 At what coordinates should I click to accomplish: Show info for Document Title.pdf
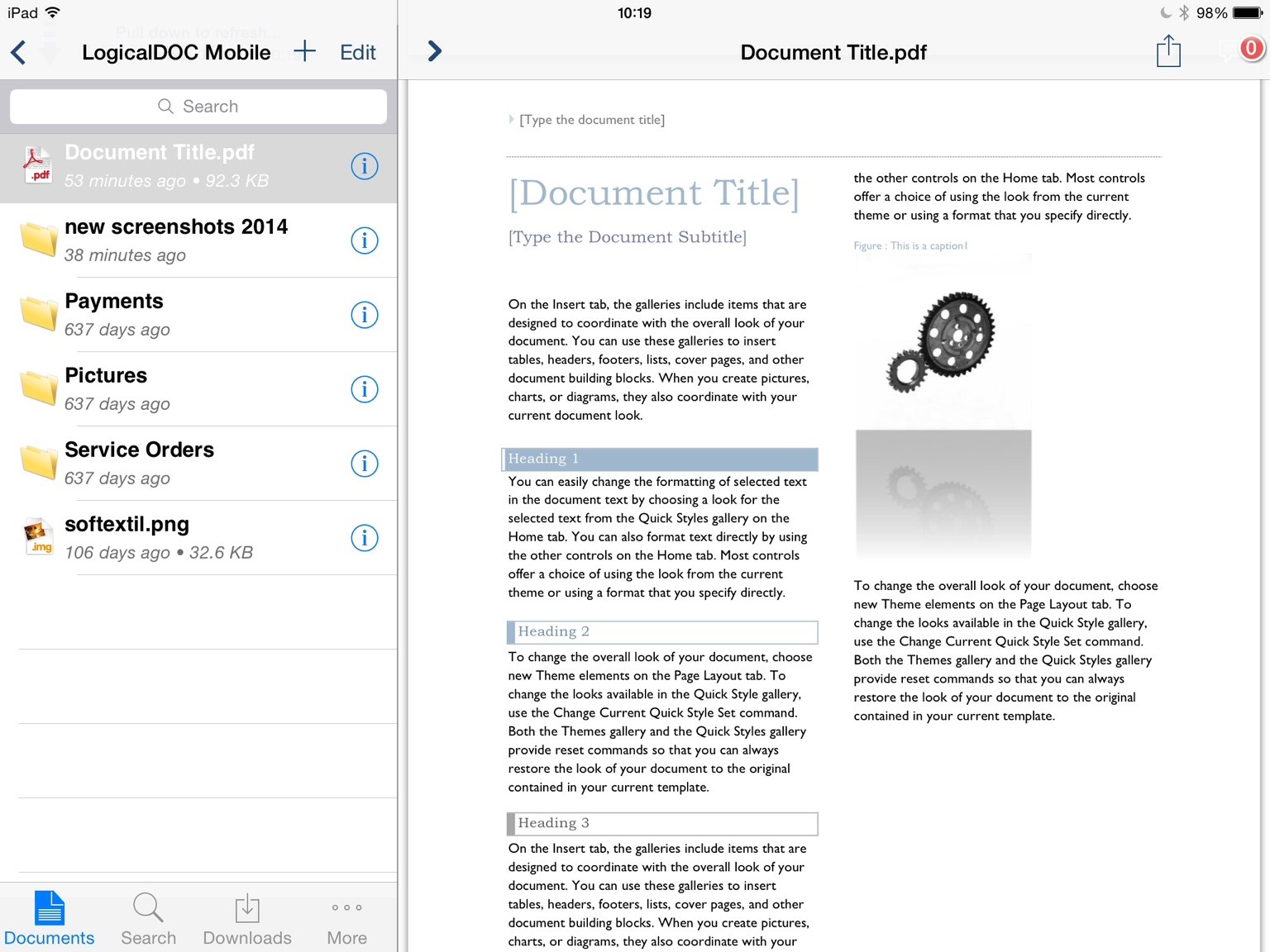click(364, 166)
